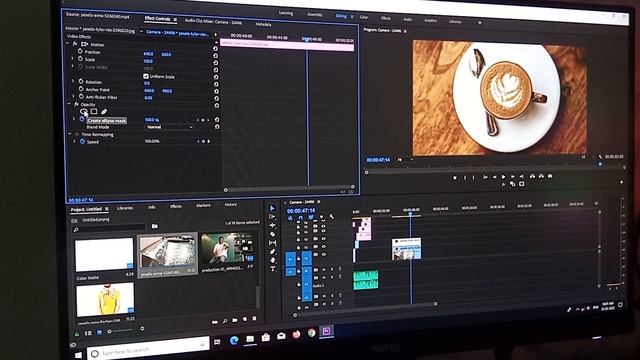Expand the Speed property
The image size is (640, 360).
tap(75, 141)
